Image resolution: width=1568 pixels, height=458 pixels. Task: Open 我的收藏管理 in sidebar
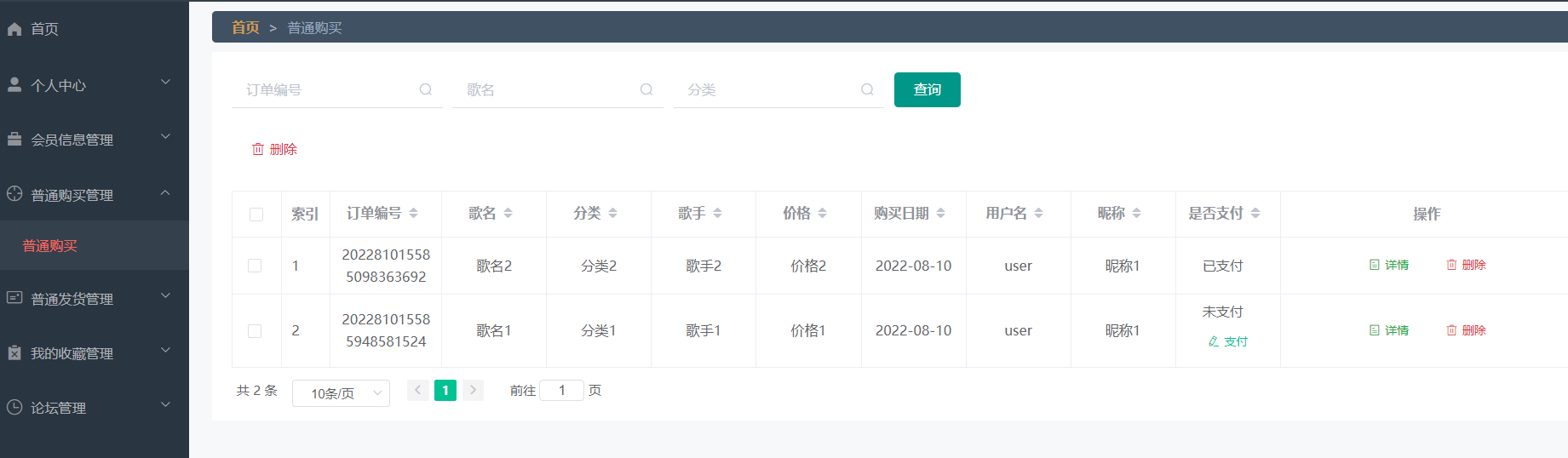coord(95,353)
